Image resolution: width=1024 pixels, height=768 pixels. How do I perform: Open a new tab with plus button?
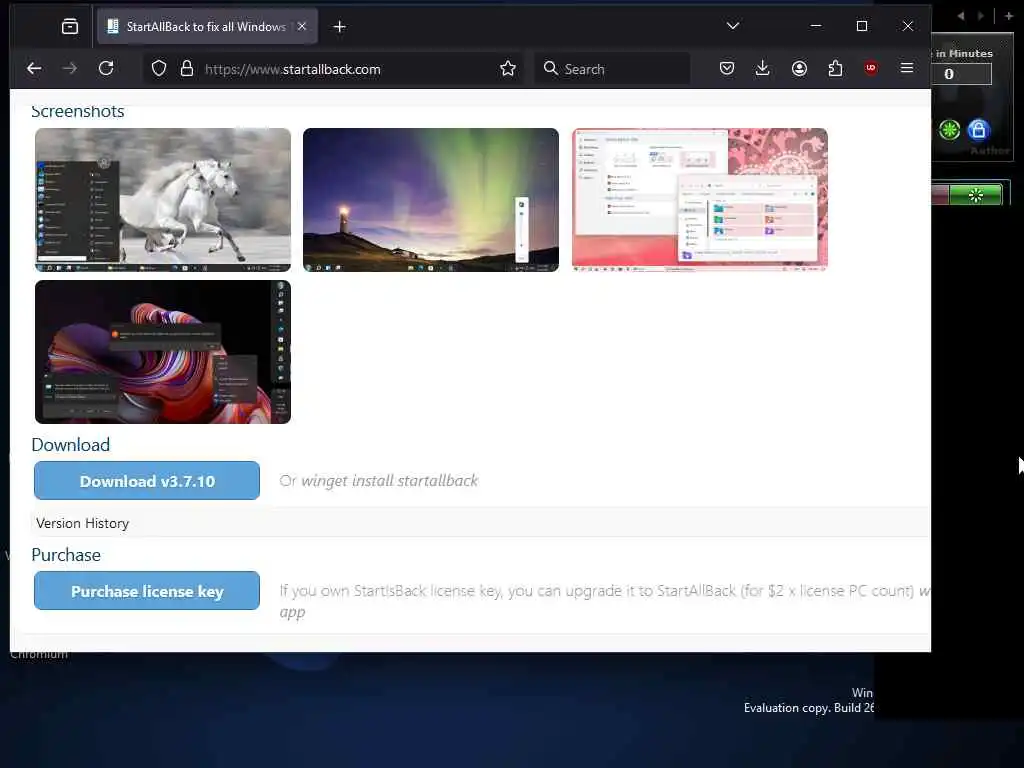(340, 27)
